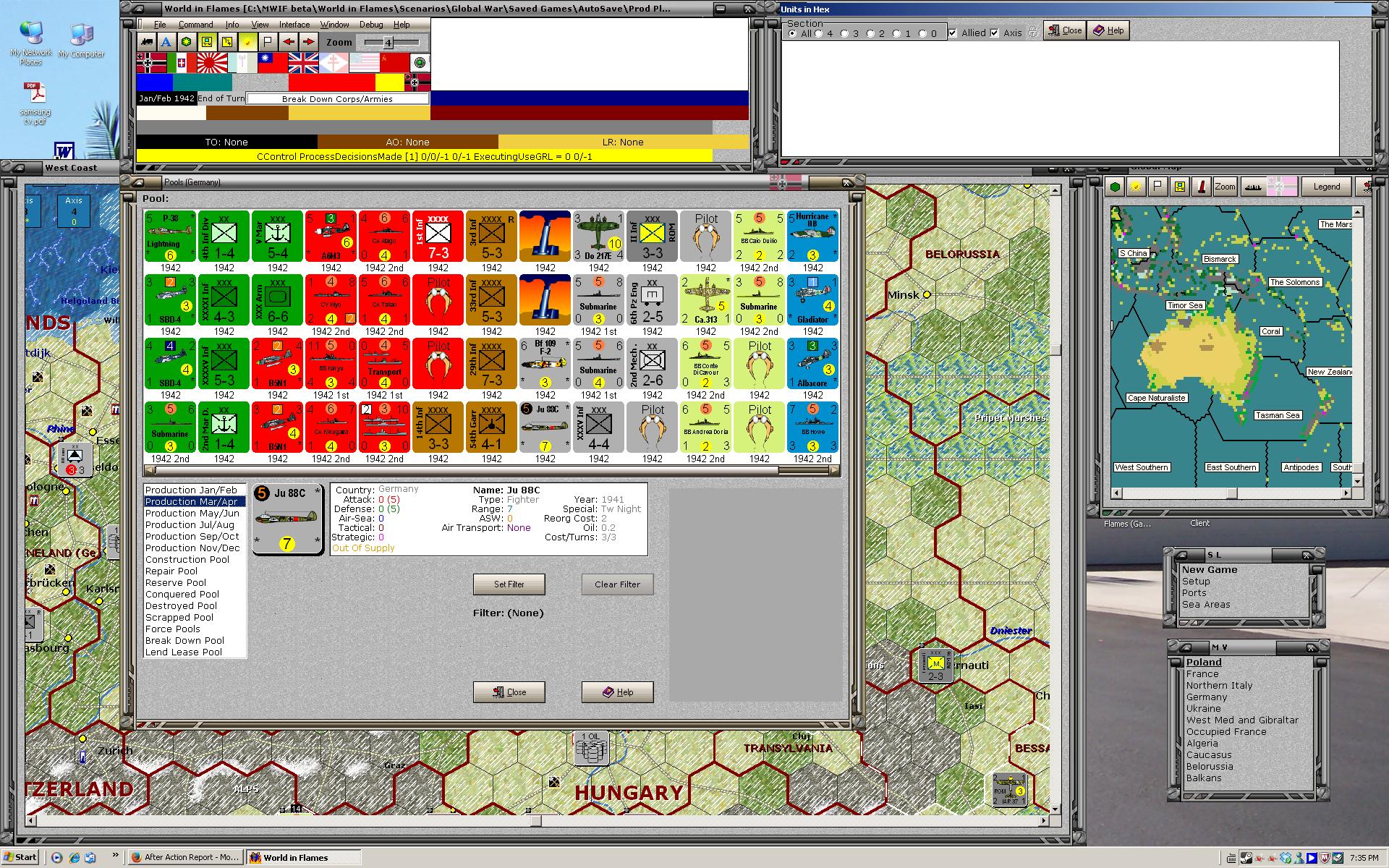1389x868 pixels.
Task: Click the flag icon in Global Map toolbar
Action: point(1158,187)
